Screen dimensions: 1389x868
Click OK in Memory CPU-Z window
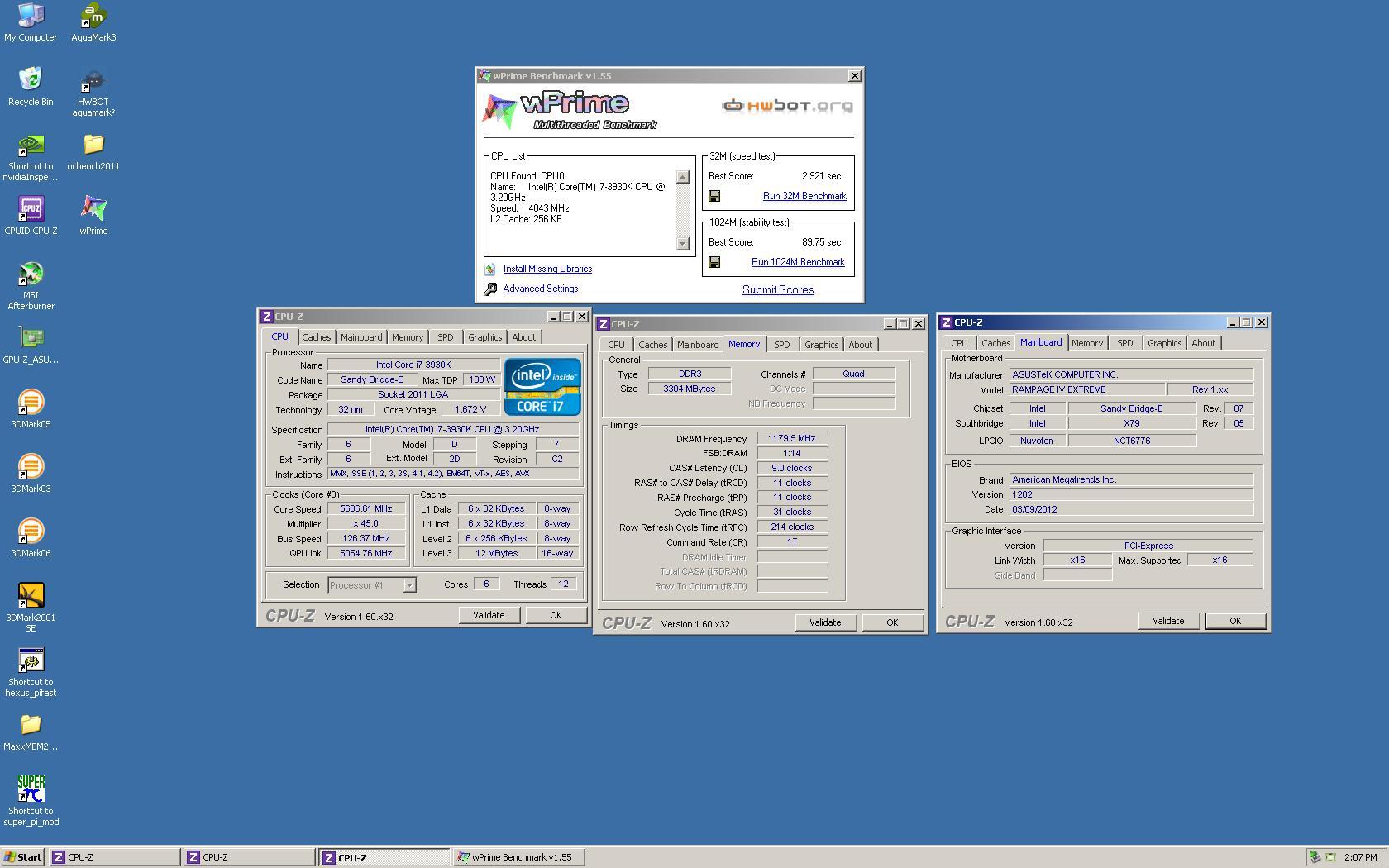pos(892,622)
